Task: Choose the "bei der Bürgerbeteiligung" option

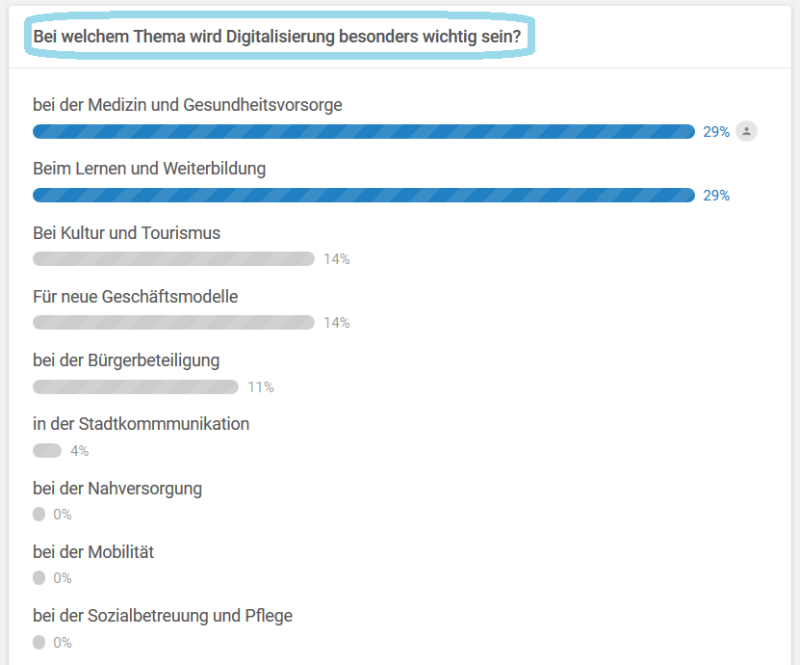Action: click(x=126, y=360)
